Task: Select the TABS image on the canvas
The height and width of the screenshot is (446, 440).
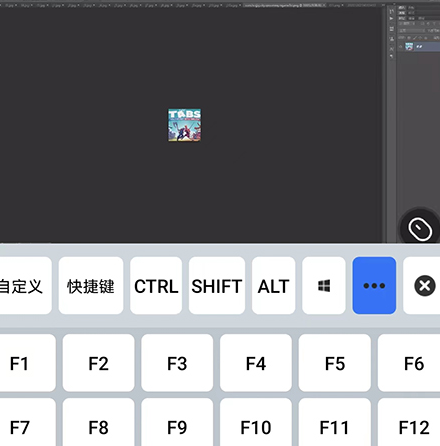Action: (x=184, y=125)
